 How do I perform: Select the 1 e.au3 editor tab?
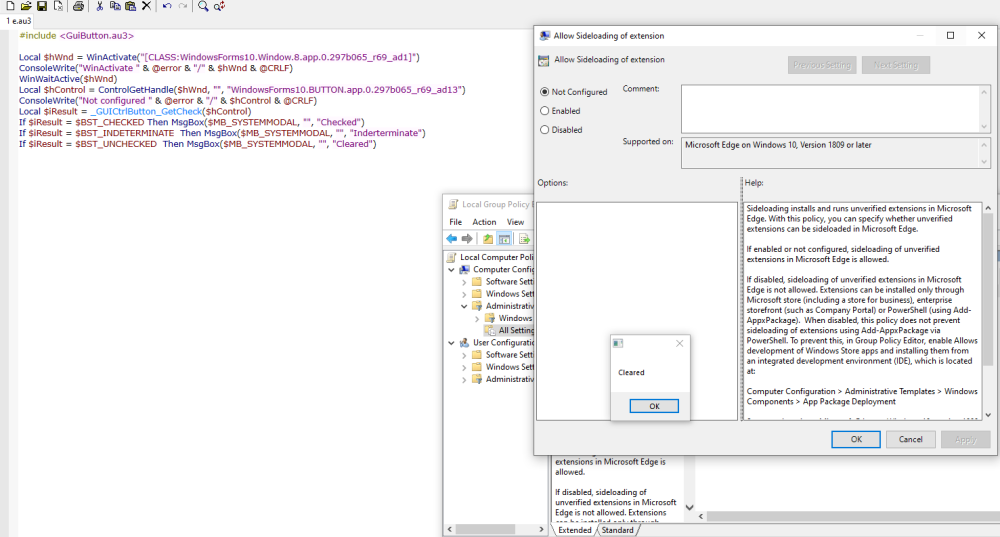coord(18,21)
